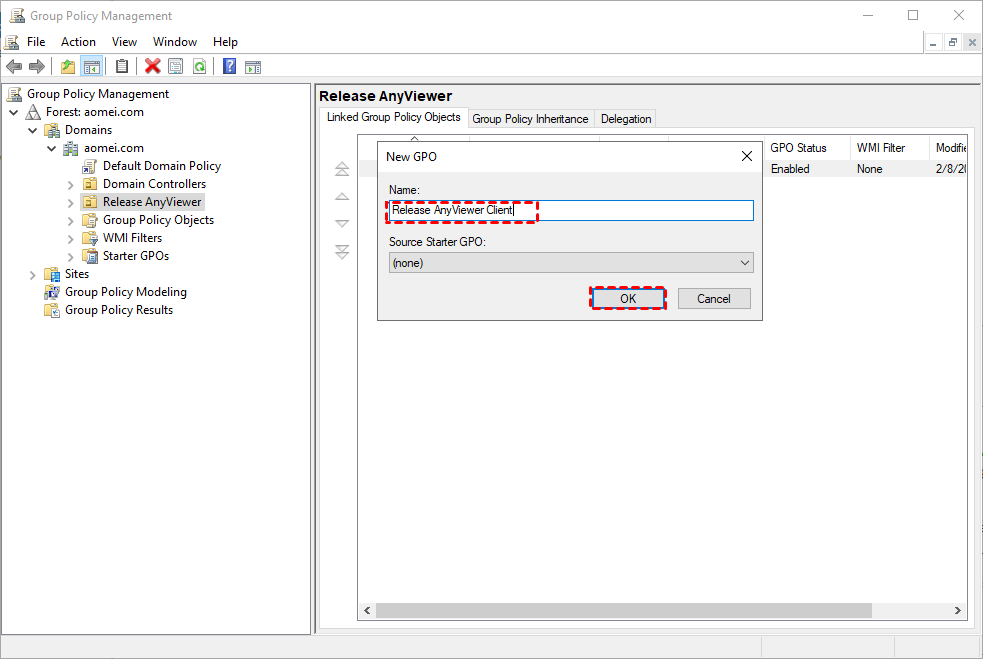This screenshot has height=659, width=983.
Task: Open Properties from the toolbar icon
Action: [176, 67]
